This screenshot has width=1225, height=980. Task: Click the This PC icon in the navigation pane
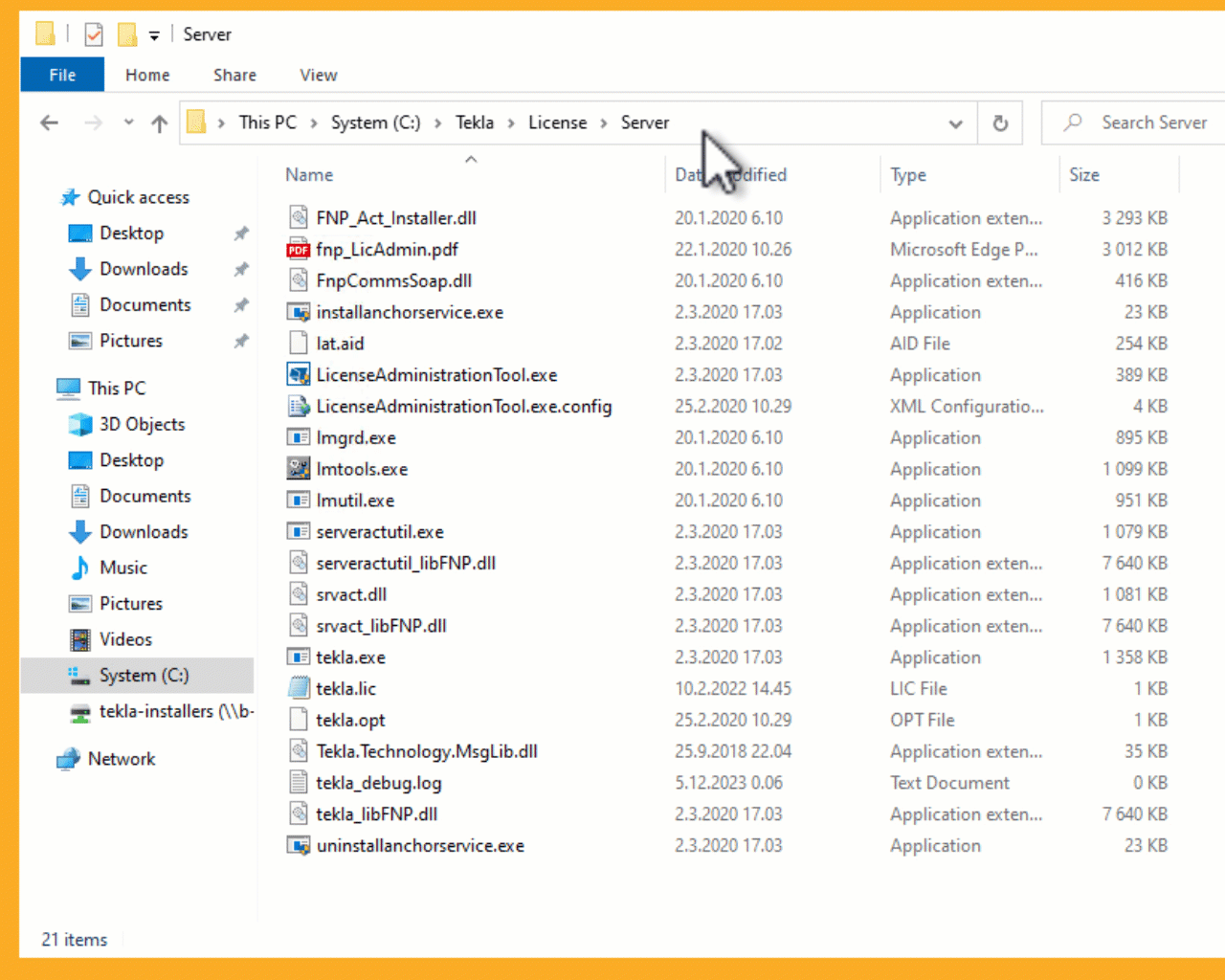coord(67,388)
